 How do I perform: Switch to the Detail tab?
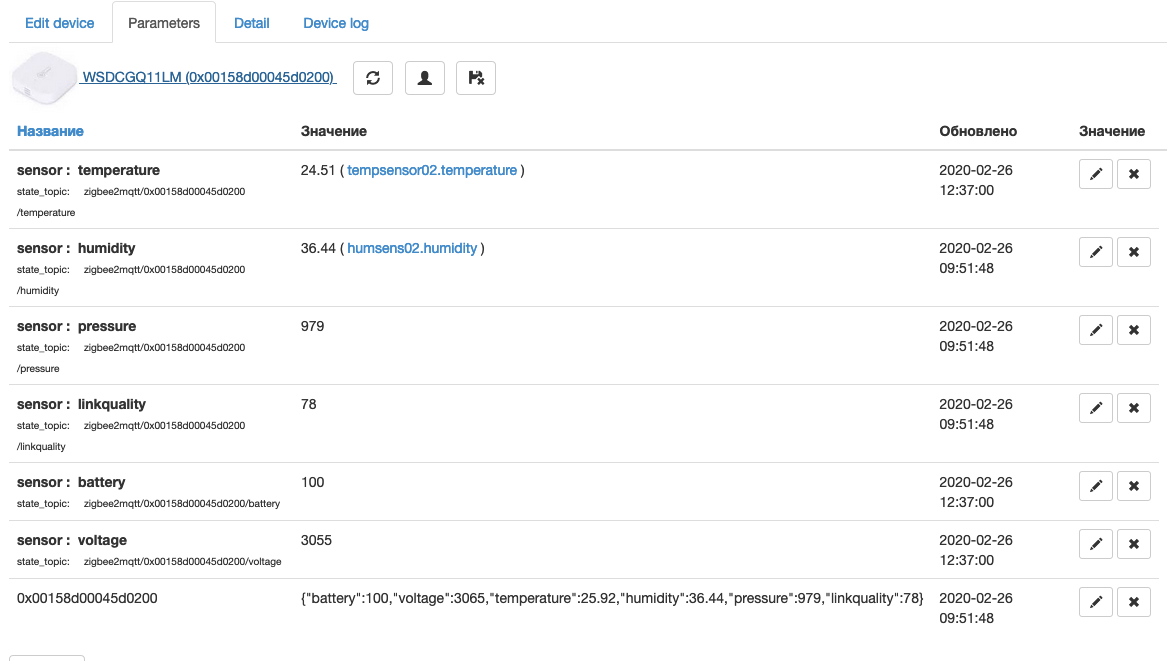tap(252, 23)
